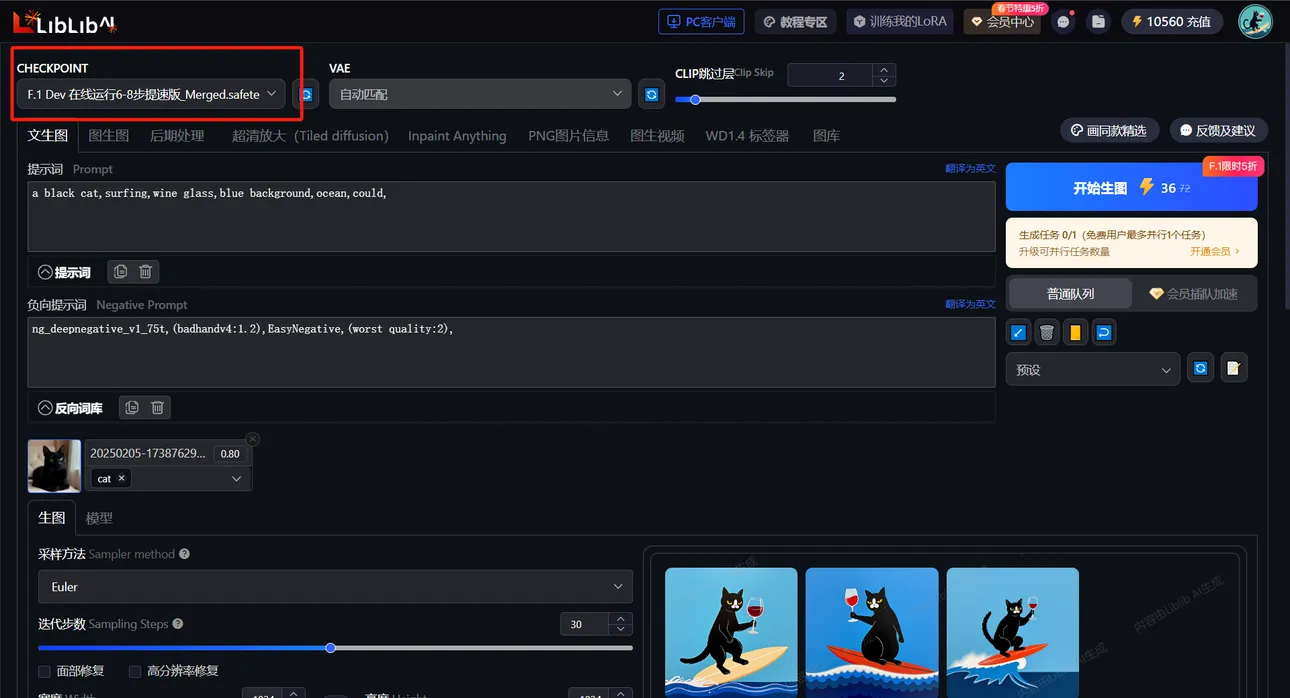Show Sampler method help tooltip icon
1290x698 pixels.
click(x=184, y=554)
